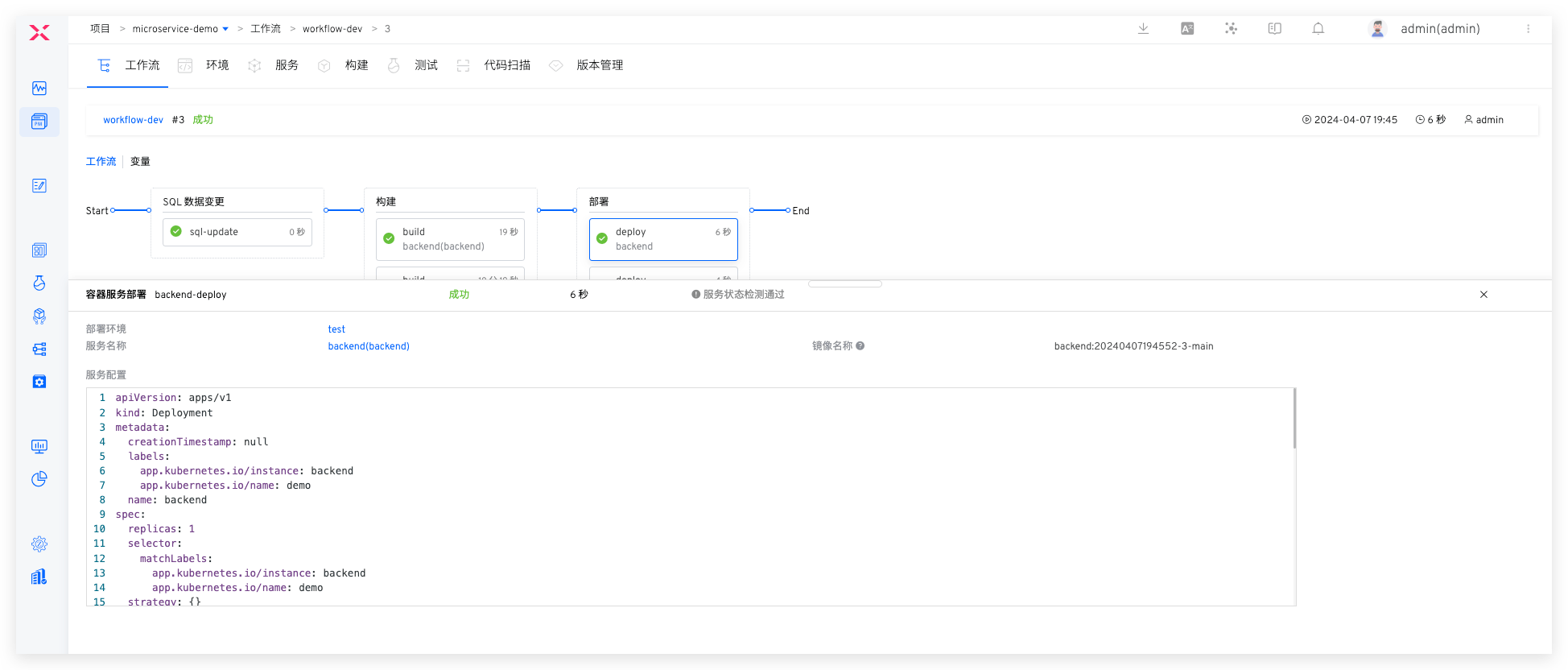Screen dimensions: 1568x670
Task: Switch to the 构建 tab
Action: pyautogui.click(x=343, y=65)
